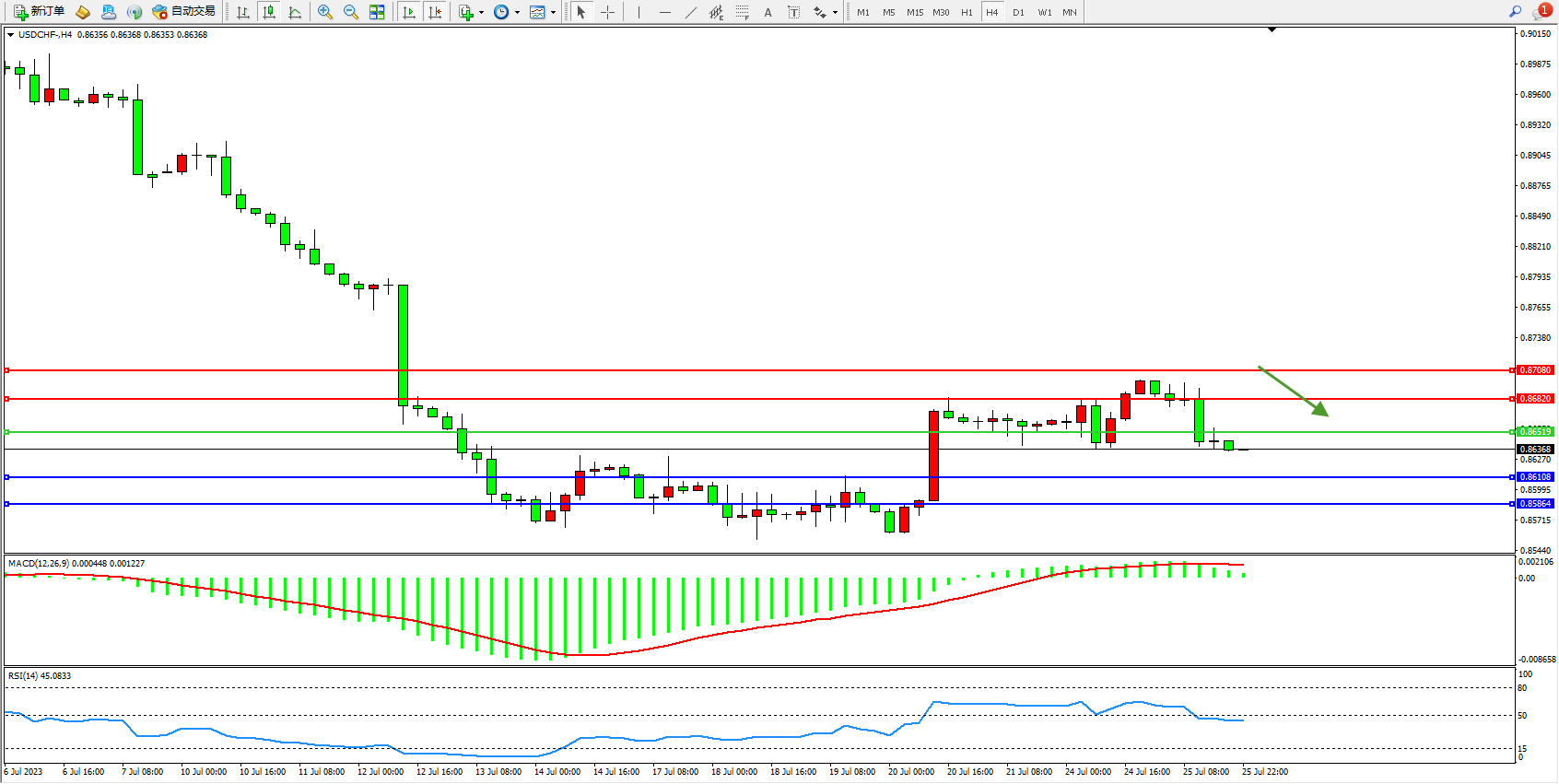Screen dimensions: 1559x784
Task: Open the indicators list dropdown arrow
Action: pos(481,12)
